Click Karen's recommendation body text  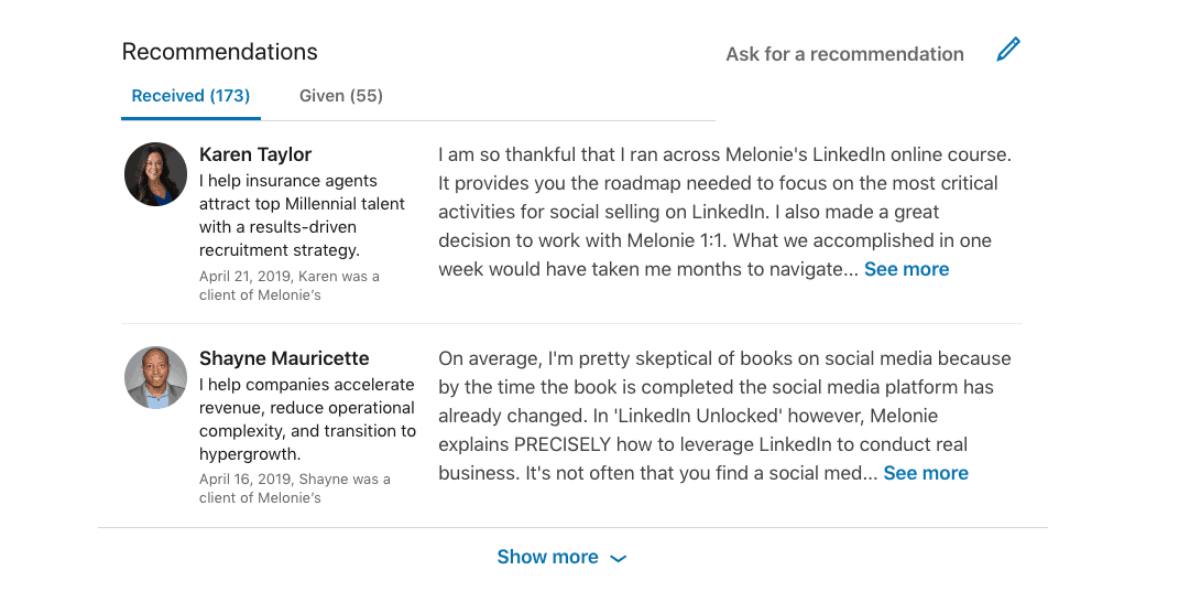click(724, 212)
